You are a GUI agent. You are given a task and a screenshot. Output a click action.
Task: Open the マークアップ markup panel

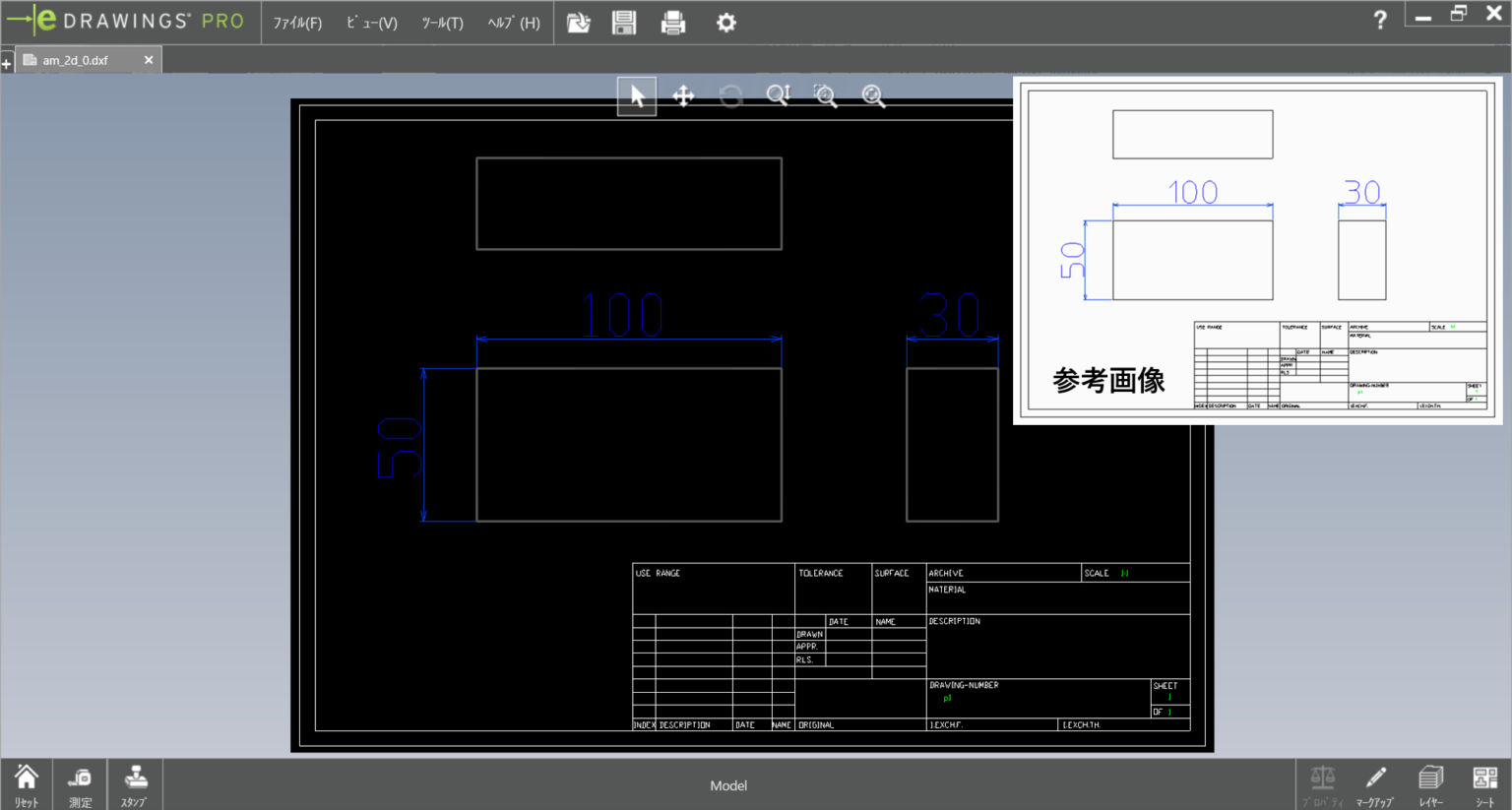[1375, 782]
